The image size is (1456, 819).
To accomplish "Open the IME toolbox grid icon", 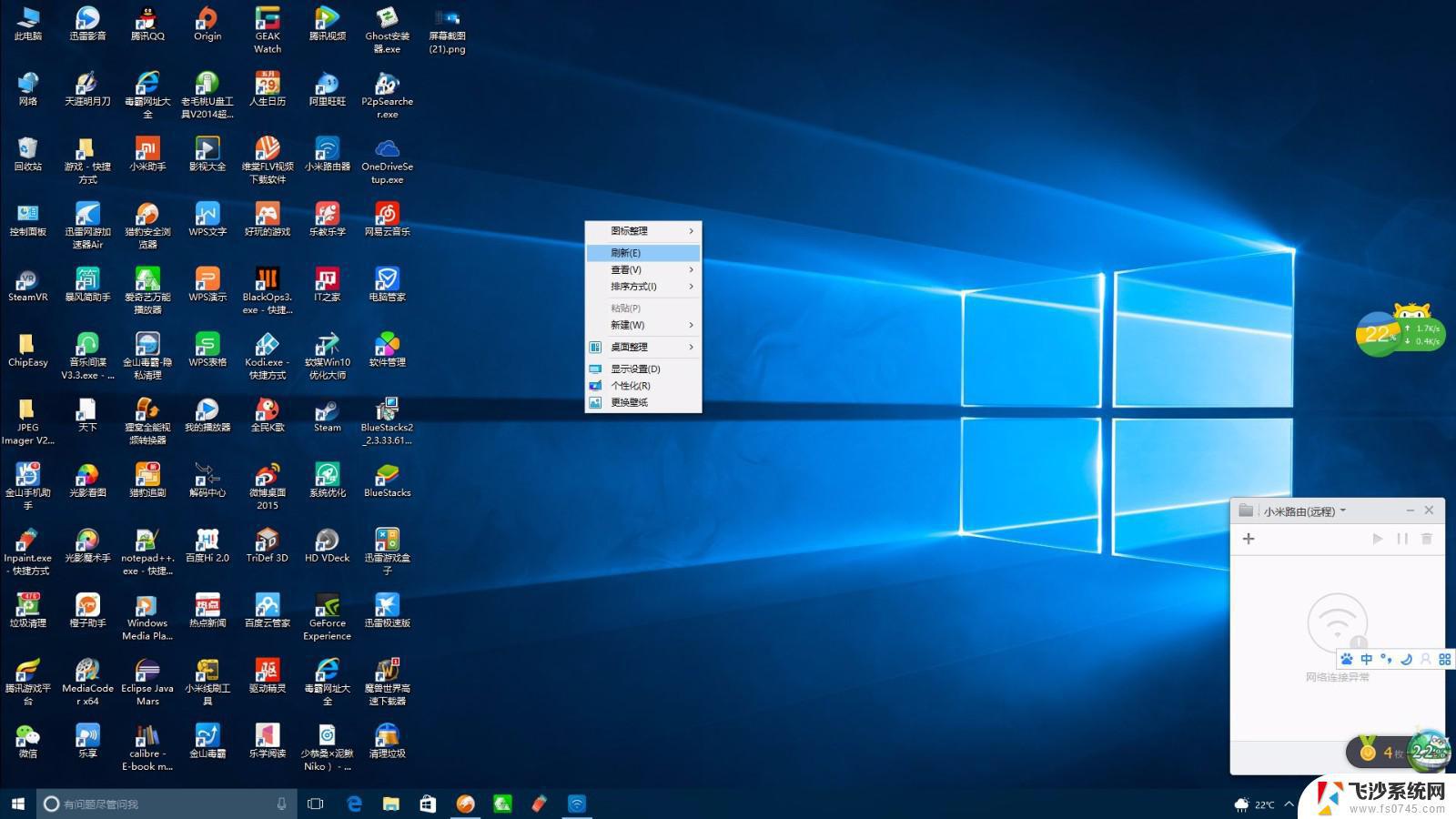I will 1444,659.
